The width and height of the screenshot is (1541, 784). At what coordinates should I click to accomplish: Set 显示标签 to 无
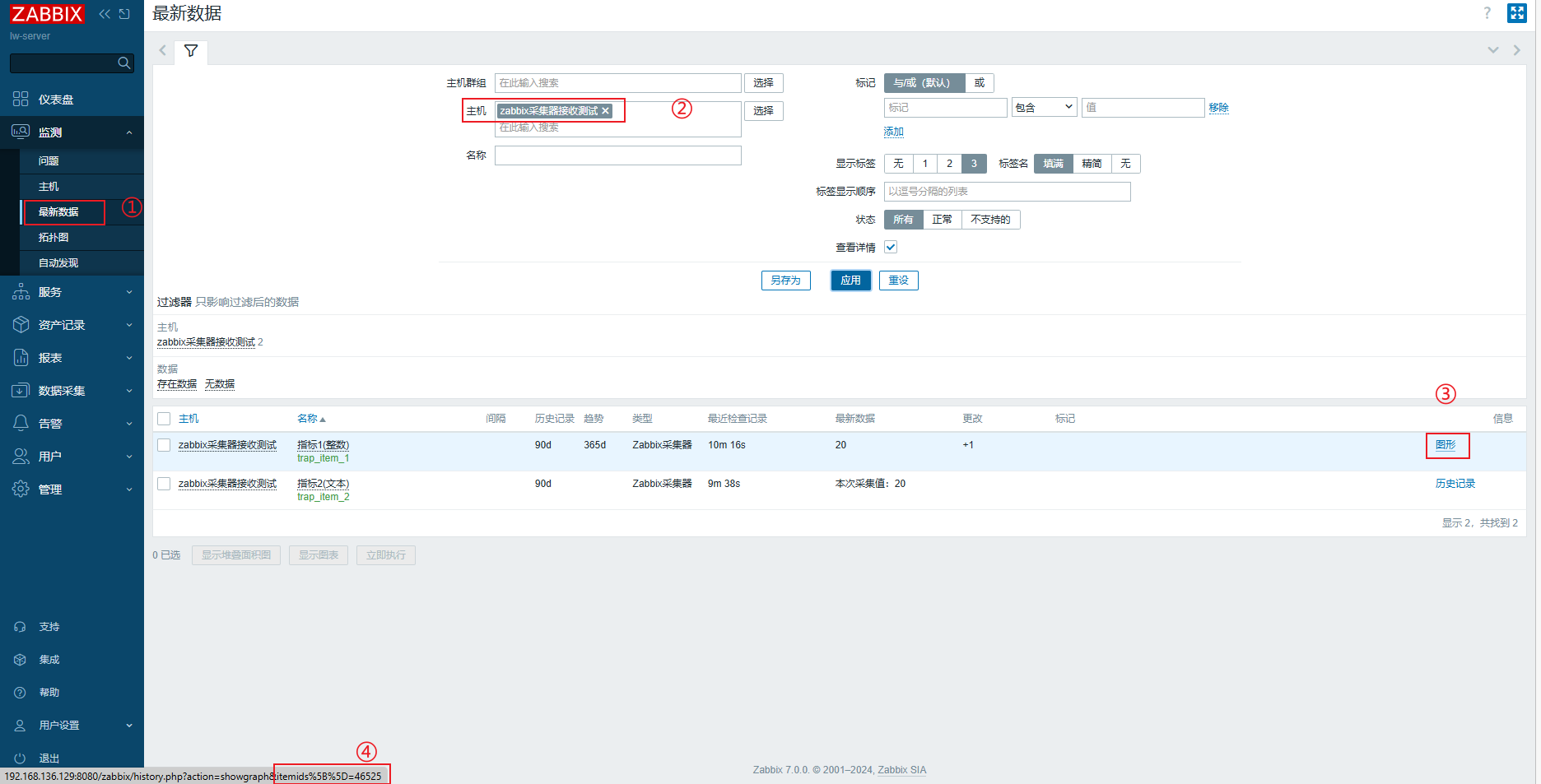[x=899, y=164]
